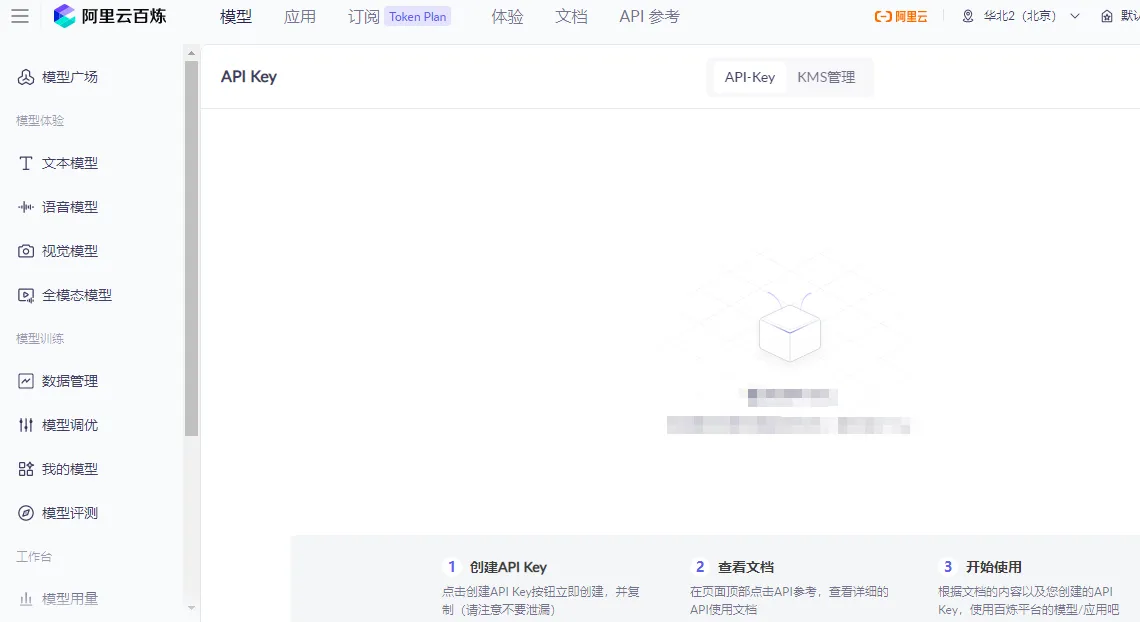The width and height of the screenshot is (1140, 622).
Task: Click the 华北2（北京）region text
Action: click(1019, 16)
